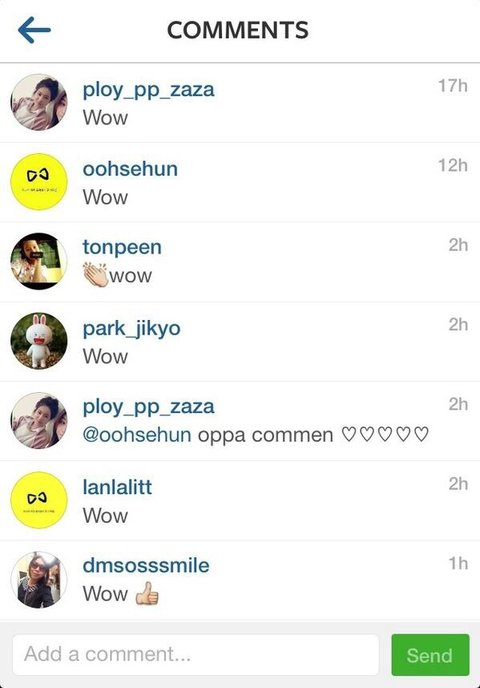Open park_jikyo's username link
Screen dimensions: 480x688
click(x=132, y=329)
